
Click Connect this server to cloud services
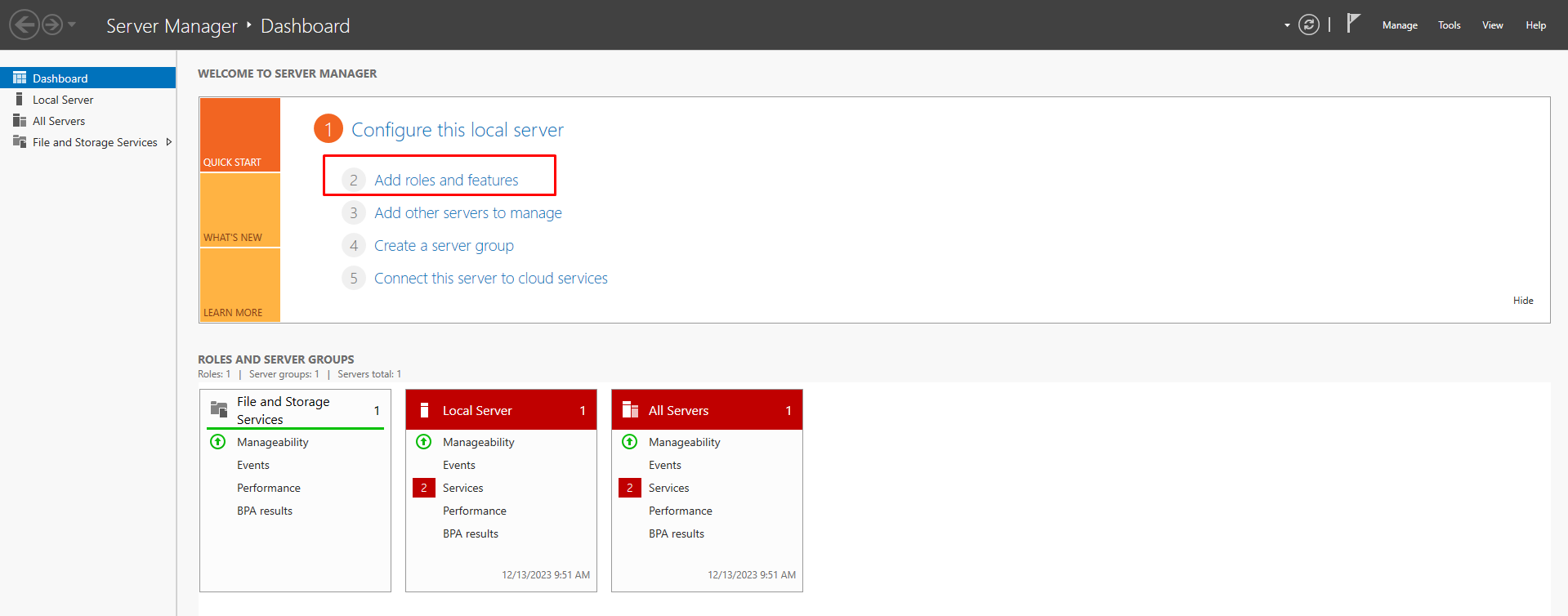pos(491,278)
